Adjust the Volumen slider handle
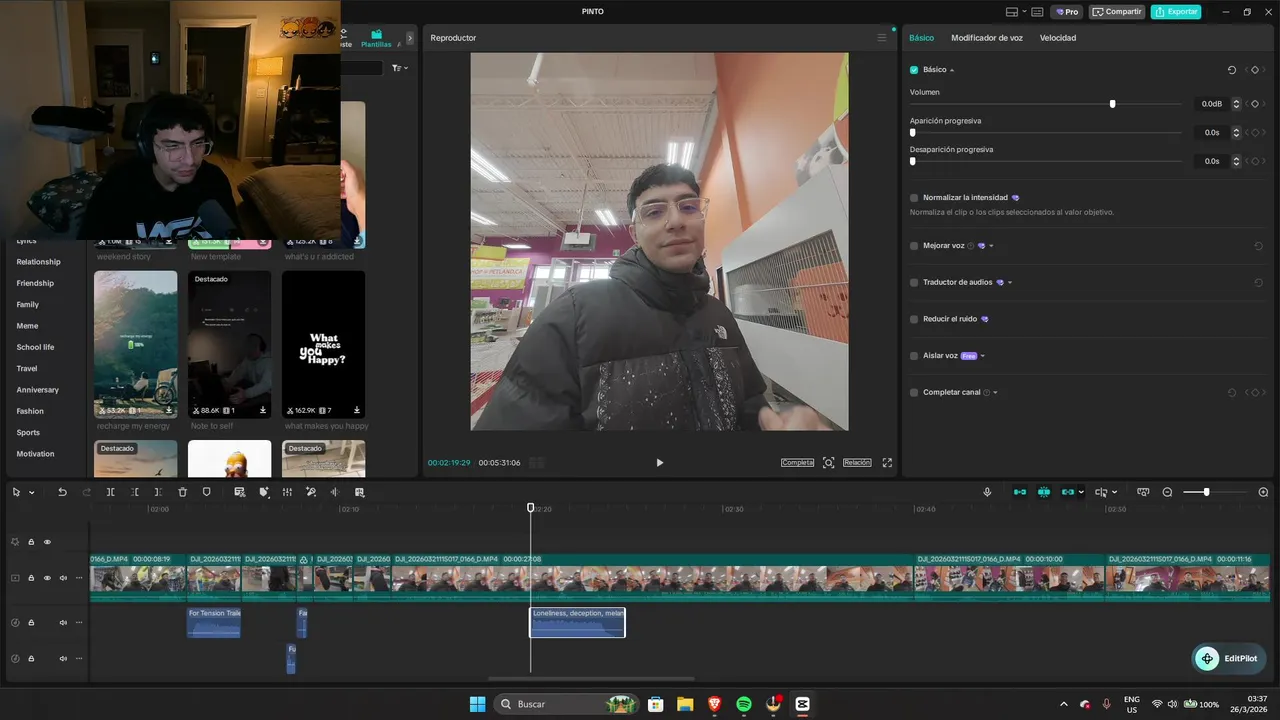Viewport: 1280px width, 720px height. (1112, 104)
